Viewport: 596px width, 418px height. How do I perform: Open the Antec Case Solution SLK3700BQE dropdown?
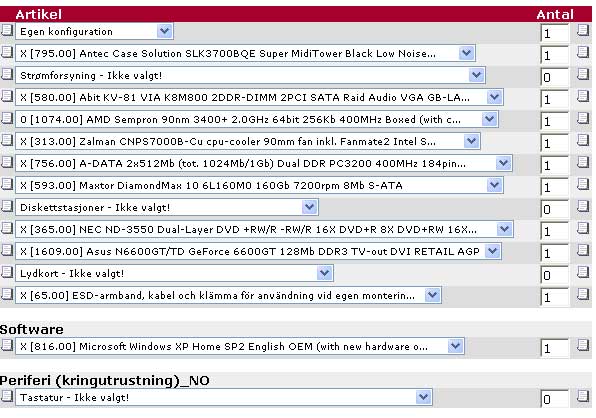[245, 53]
